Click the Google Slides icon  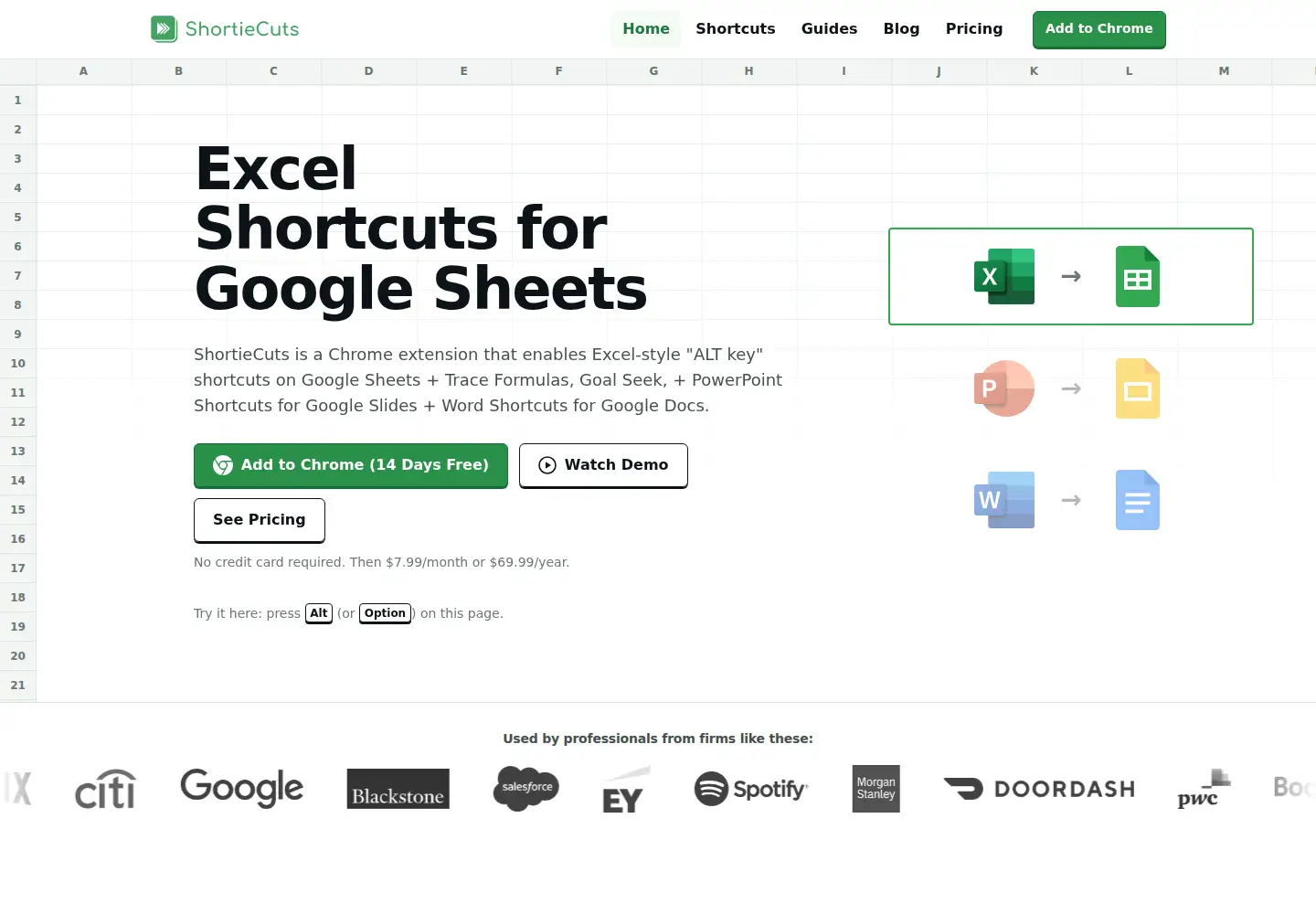[1138, 388]
